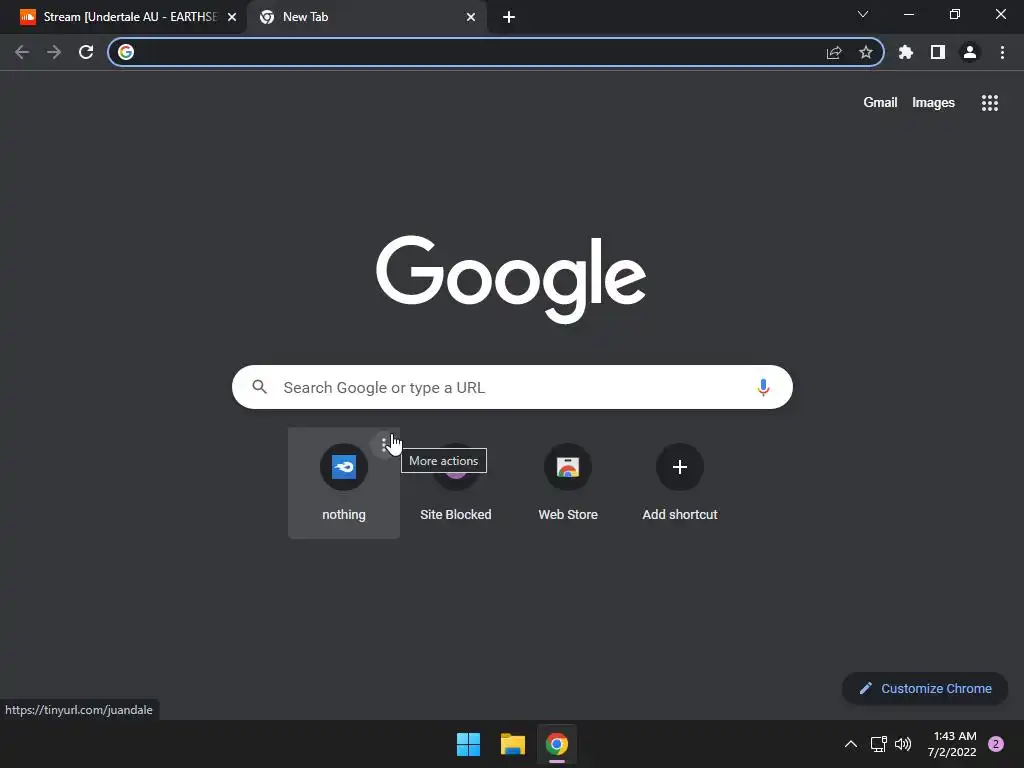Image resolution: width=1024 pixels, height=768 pixels.
Task: Open more actions for nothing shortcut
Action: pos(385,445)
